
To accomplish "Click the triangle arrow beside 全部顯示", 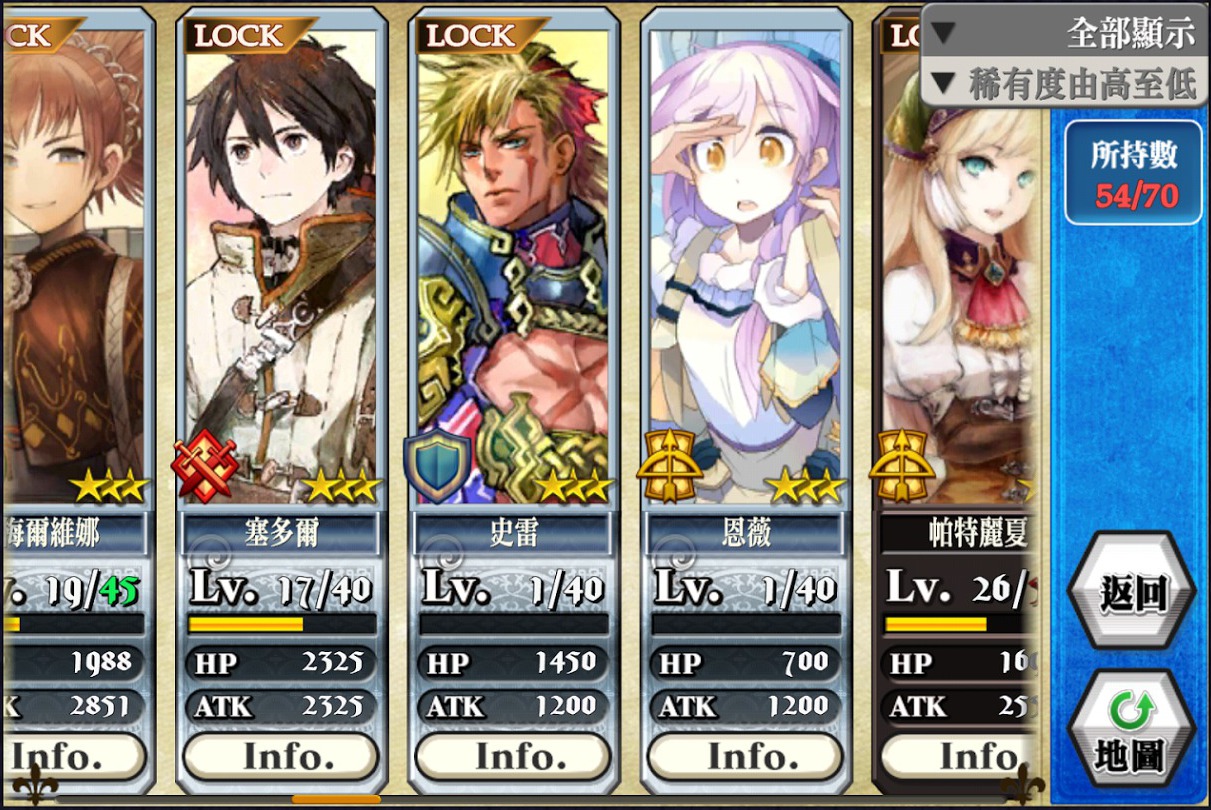I will [941, 33].
